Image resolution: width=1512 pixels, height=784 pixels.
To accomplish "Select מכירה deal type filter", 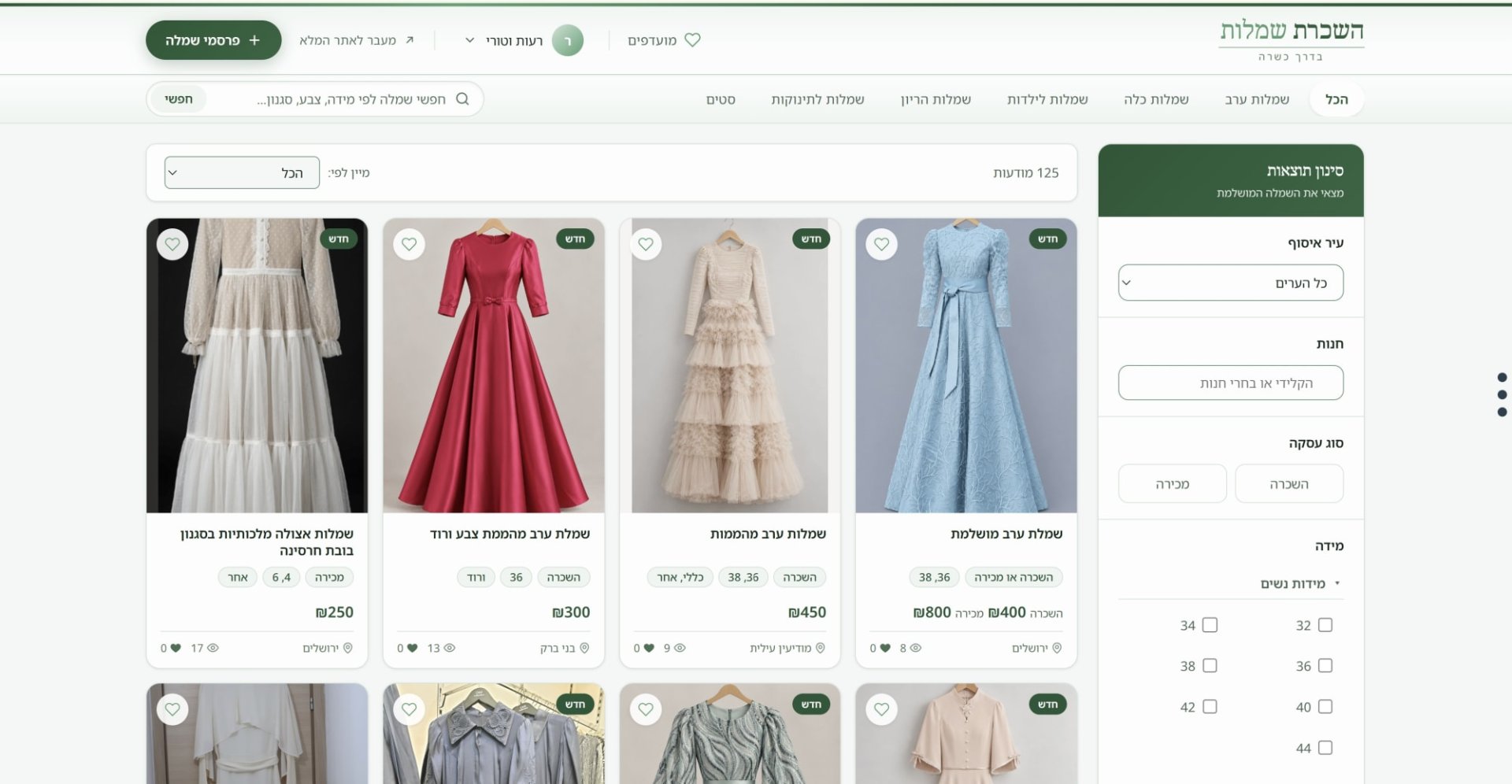I will coord(1173,483).
